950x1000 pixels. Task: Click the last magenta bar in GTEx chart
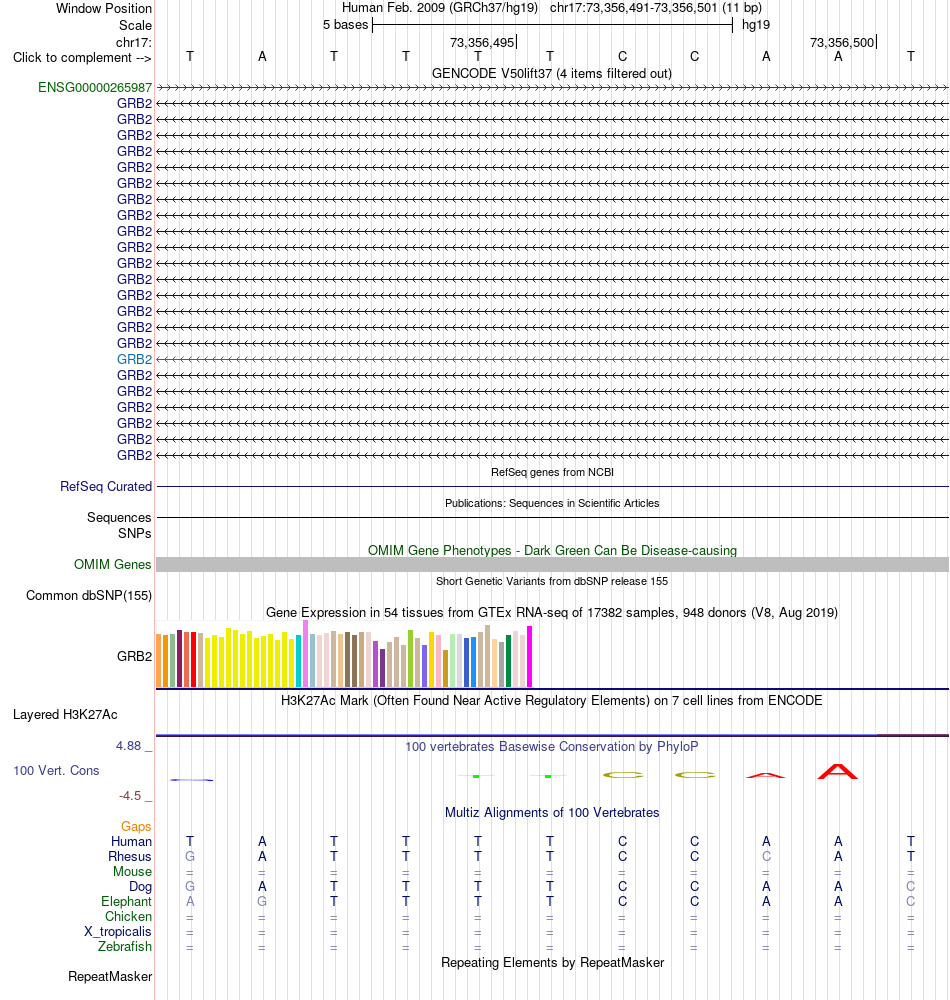coord(529,656)
